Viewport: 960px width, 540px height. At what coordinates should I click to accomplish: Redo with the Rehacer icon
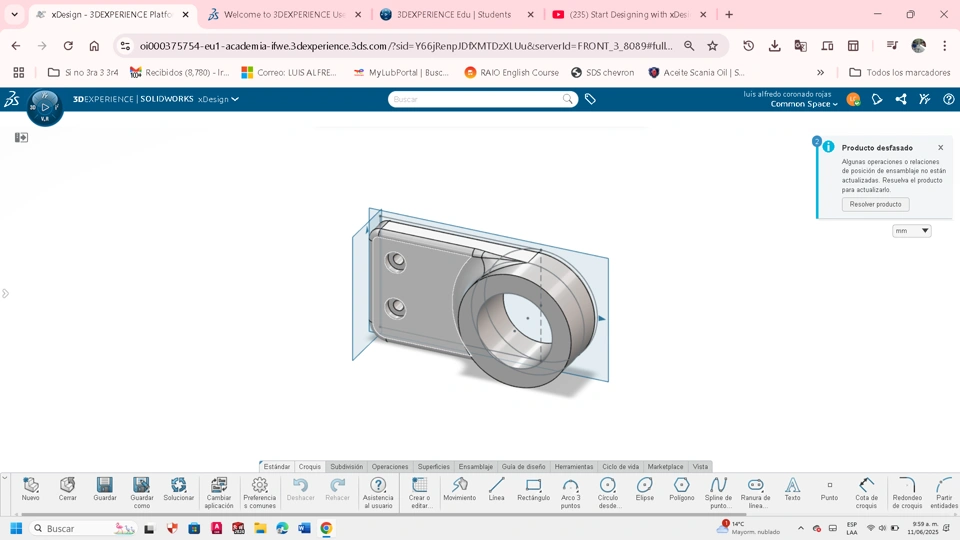pyautogui.click(x=337, y=486)
